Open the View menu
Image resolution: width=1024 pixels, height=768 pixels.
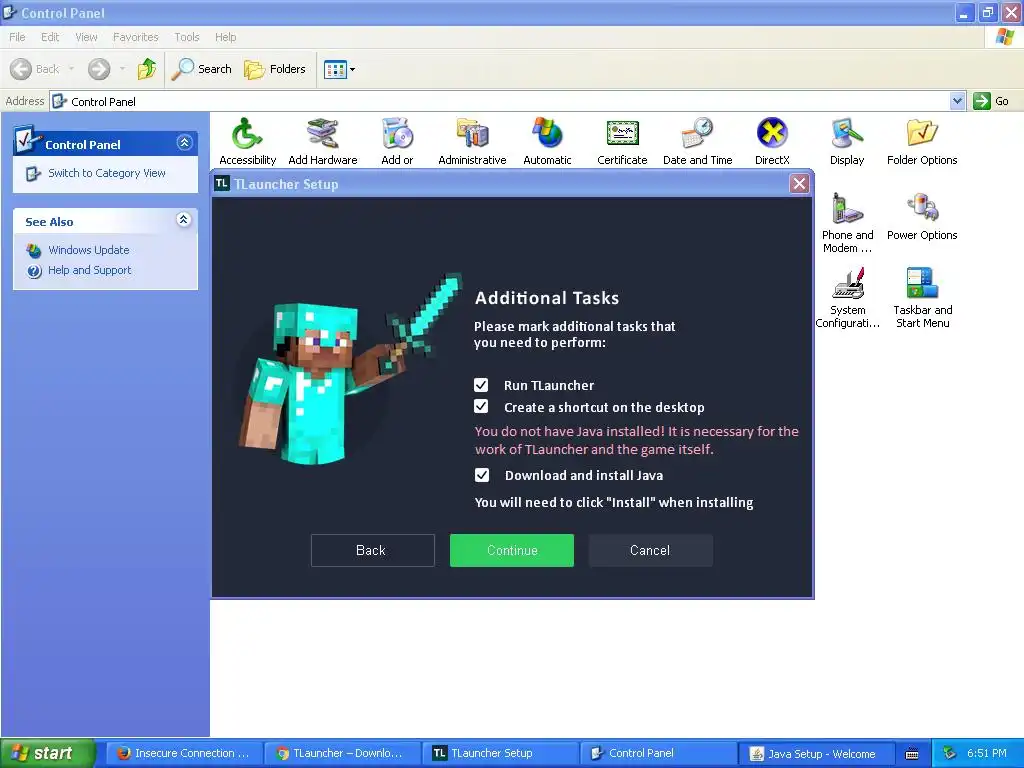tap(86, 37)
